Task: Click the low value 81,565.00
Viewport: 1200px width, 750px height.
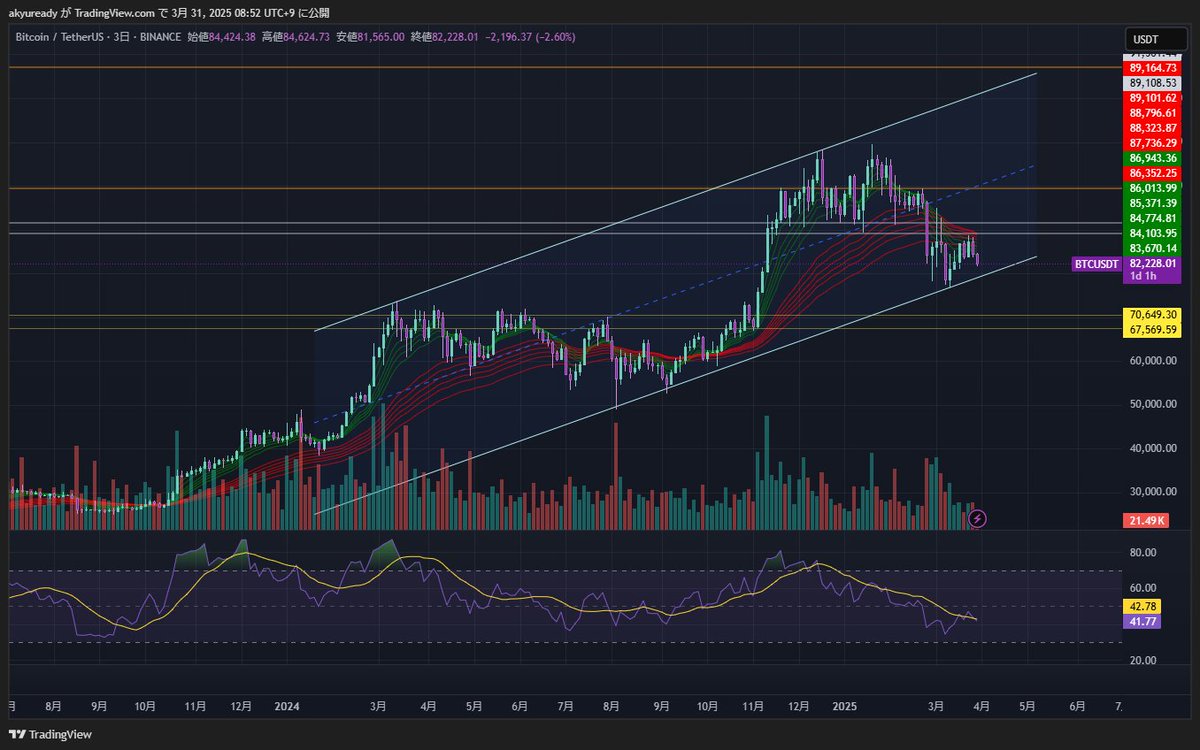Action: click(x=380, y=37)
